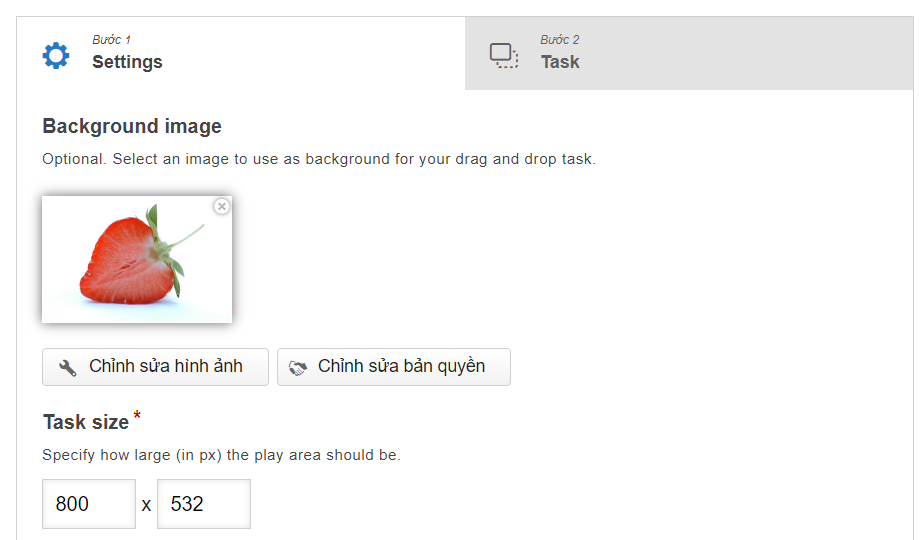
Task: Click the red required asterisk by Task size
Action: coord(137,415)
